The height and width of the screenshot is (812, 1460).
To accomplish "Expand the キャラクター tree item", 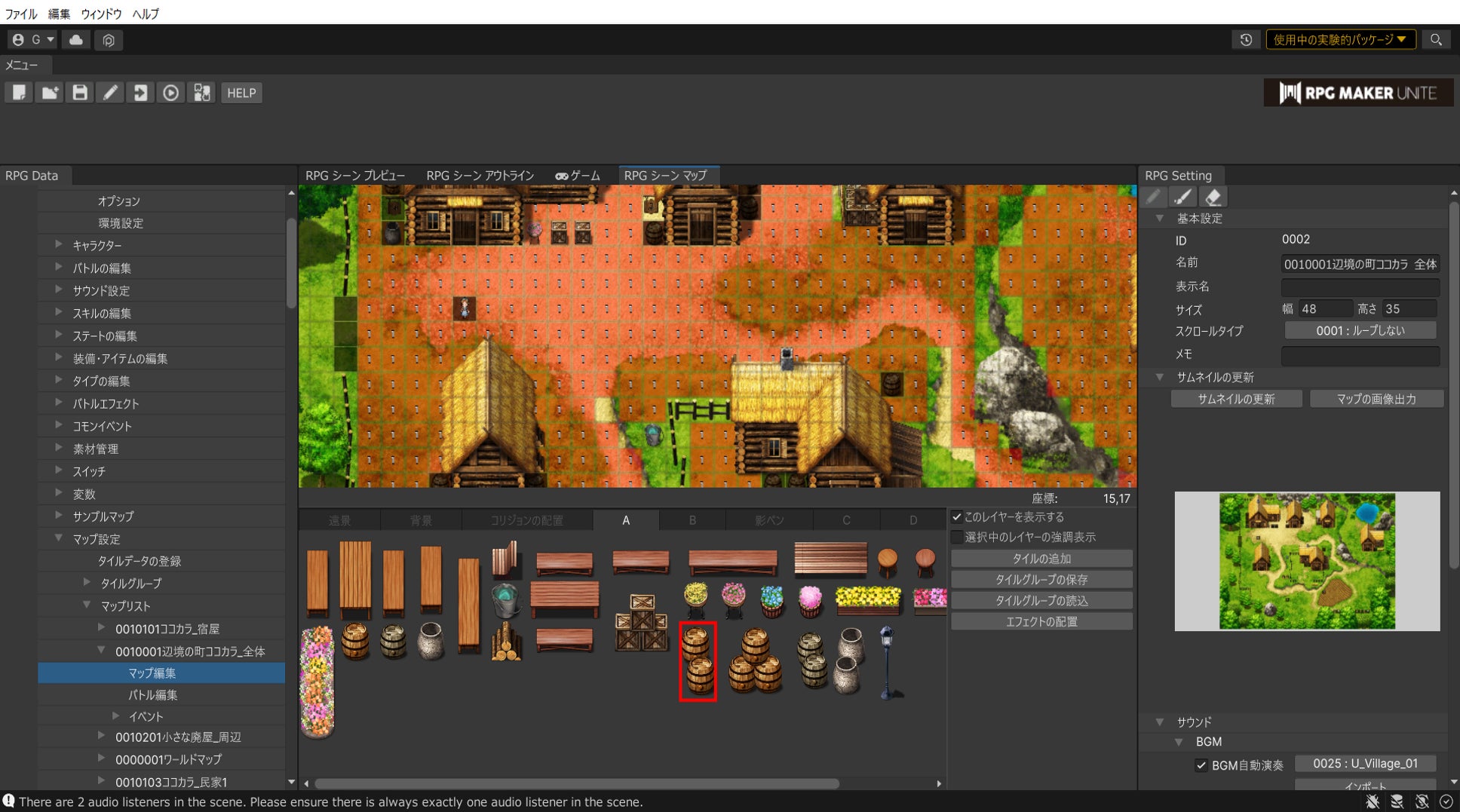I will [x=58, y=244].
